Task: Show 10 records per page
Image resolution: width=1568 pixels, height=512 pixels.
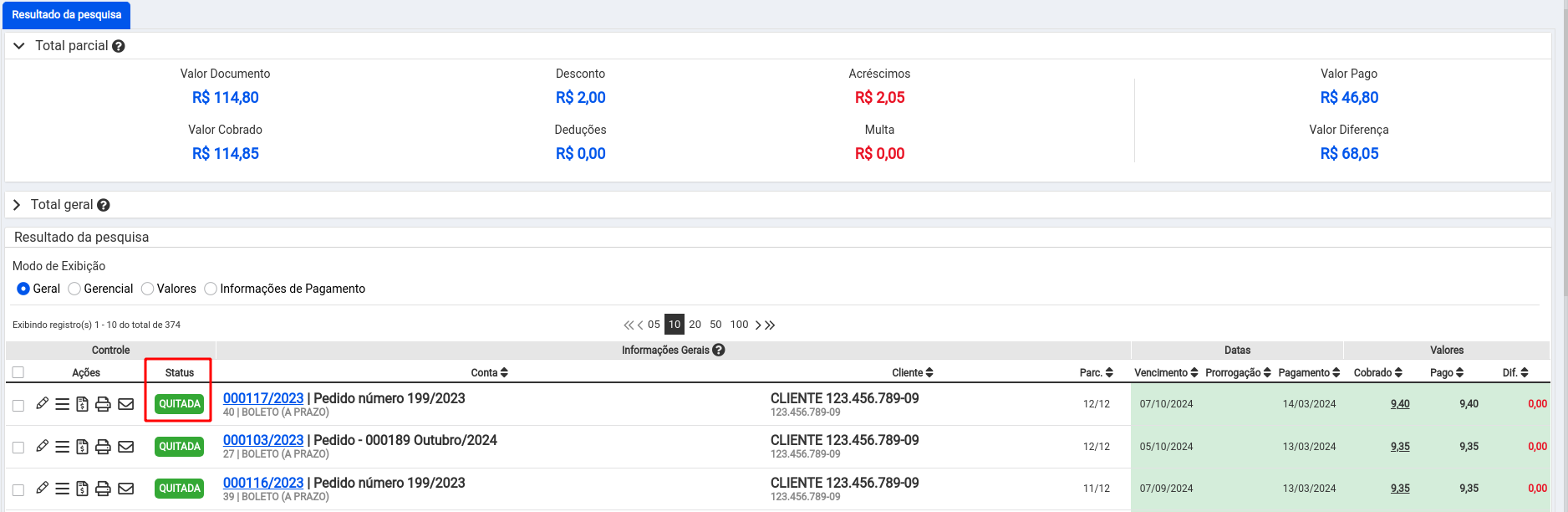Action: [675, 325]
